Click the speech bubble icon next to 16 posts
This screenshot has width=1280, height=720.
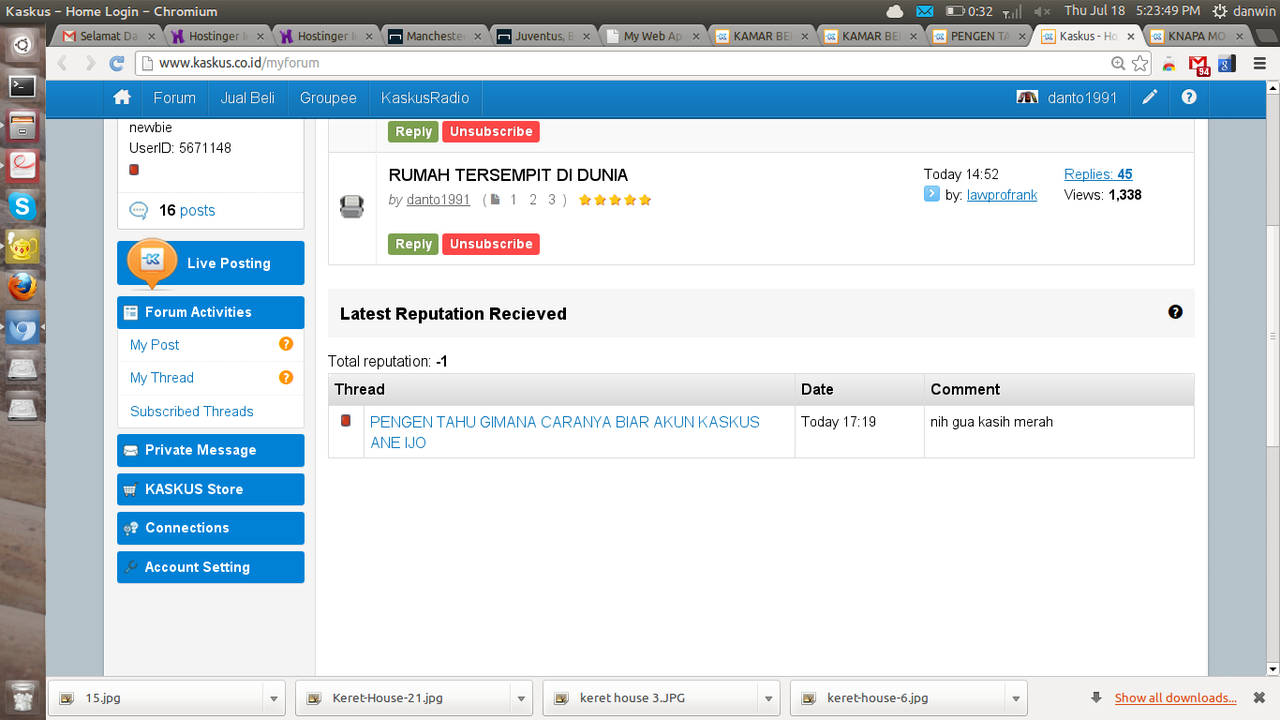(139, 210)
